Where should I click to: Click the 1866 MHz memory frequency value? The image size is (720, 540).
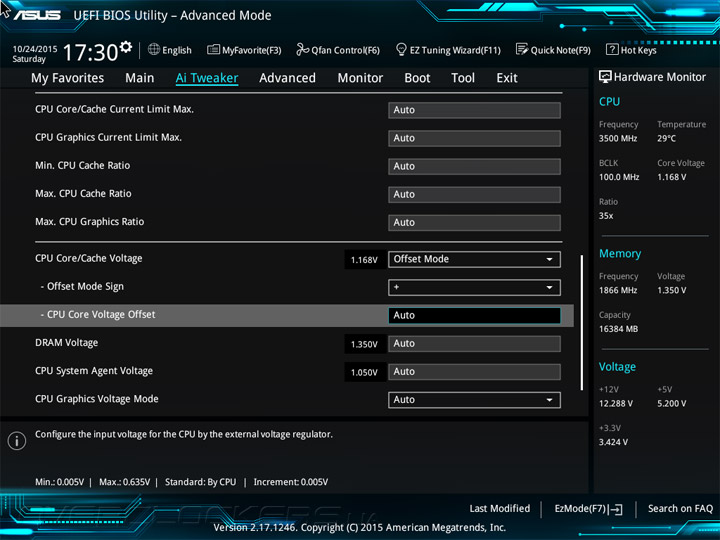pos(618,290)
